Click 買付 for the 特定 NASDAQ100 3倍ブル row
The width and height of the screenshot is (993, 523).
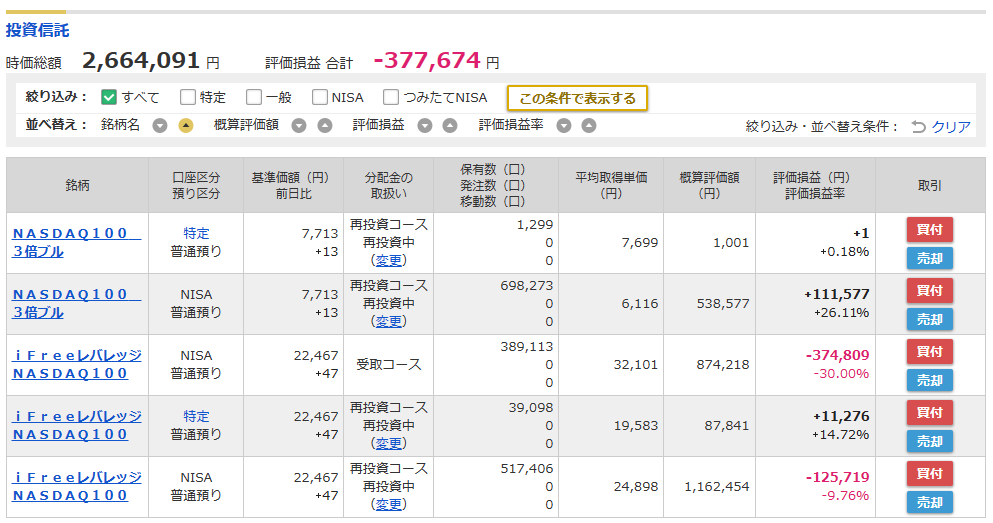pos(929,229)
